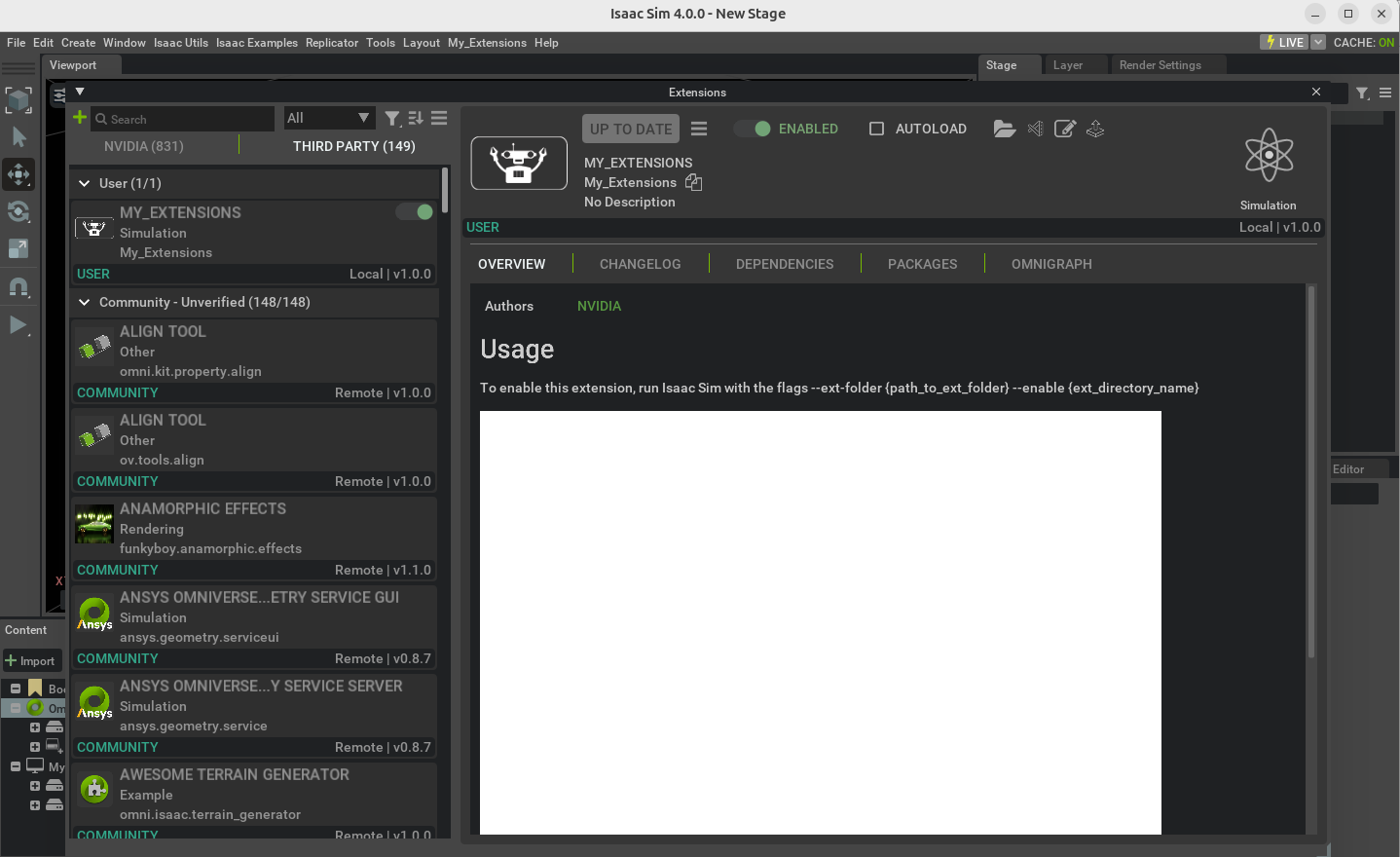Click the Import button in Content
Image resolution: width=1400 pixels, height=857 pixels.
pos(32,661)
